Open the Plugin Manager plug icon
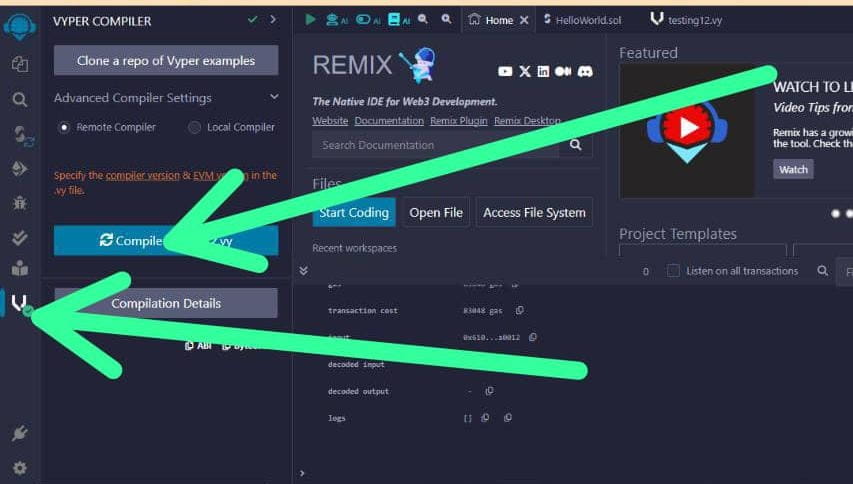This screenshot has width=853, height=484. pos(19,434)
